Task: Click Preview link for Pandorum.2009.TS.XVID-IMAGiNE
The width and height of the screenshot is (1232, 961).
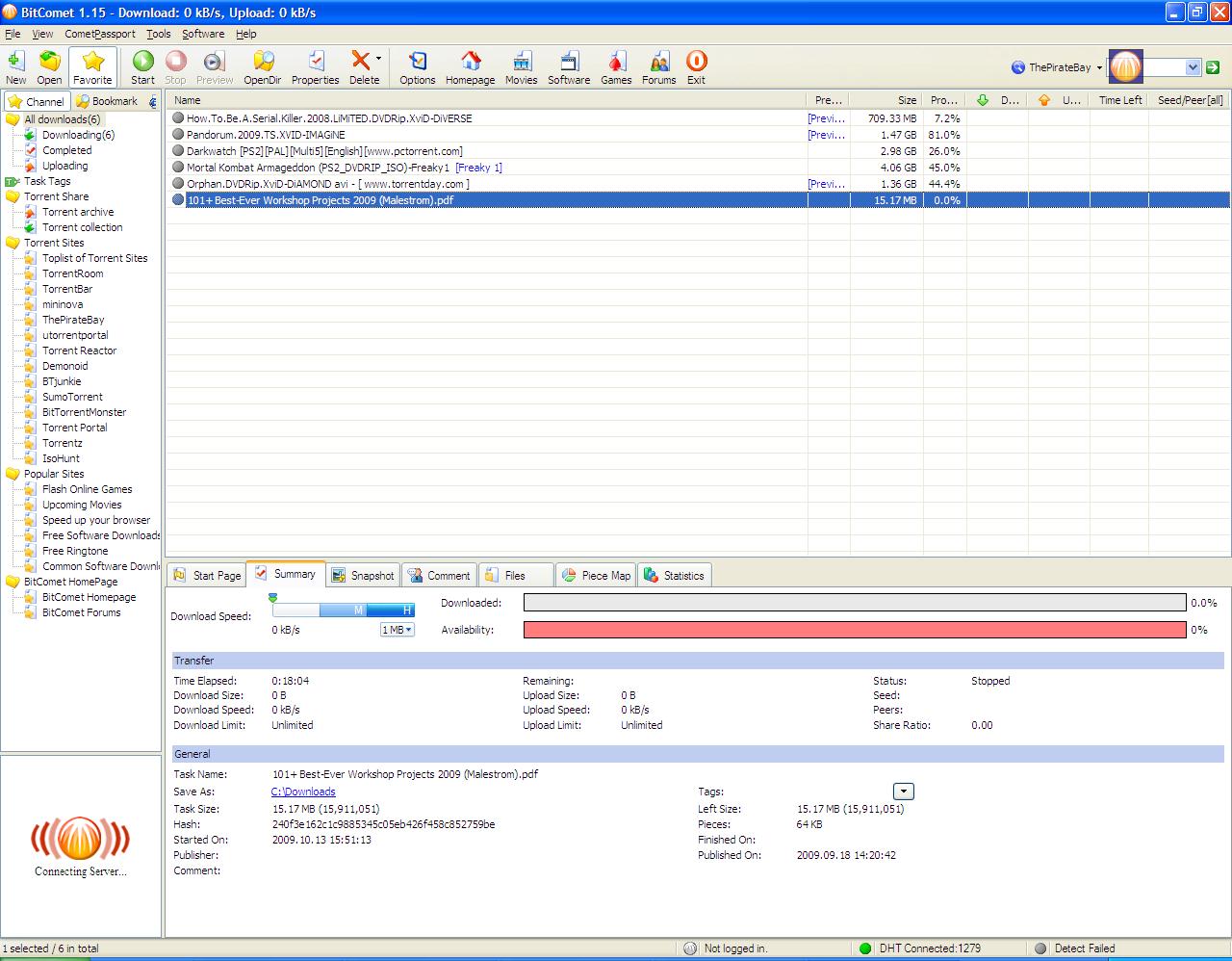Action: coord(827,135)
